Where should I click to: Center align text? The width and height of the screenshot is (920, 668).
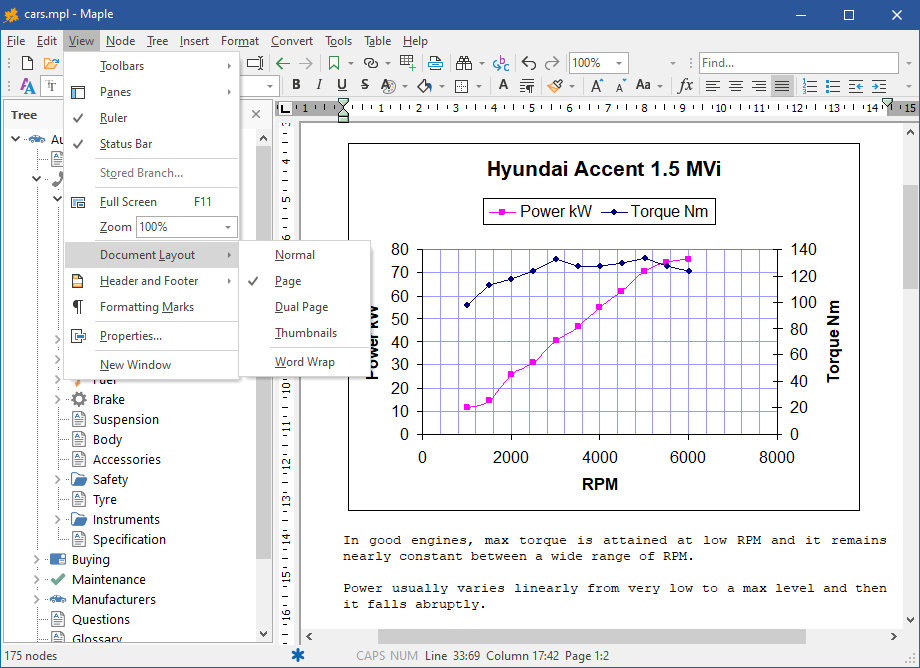[x=735, y=86]
